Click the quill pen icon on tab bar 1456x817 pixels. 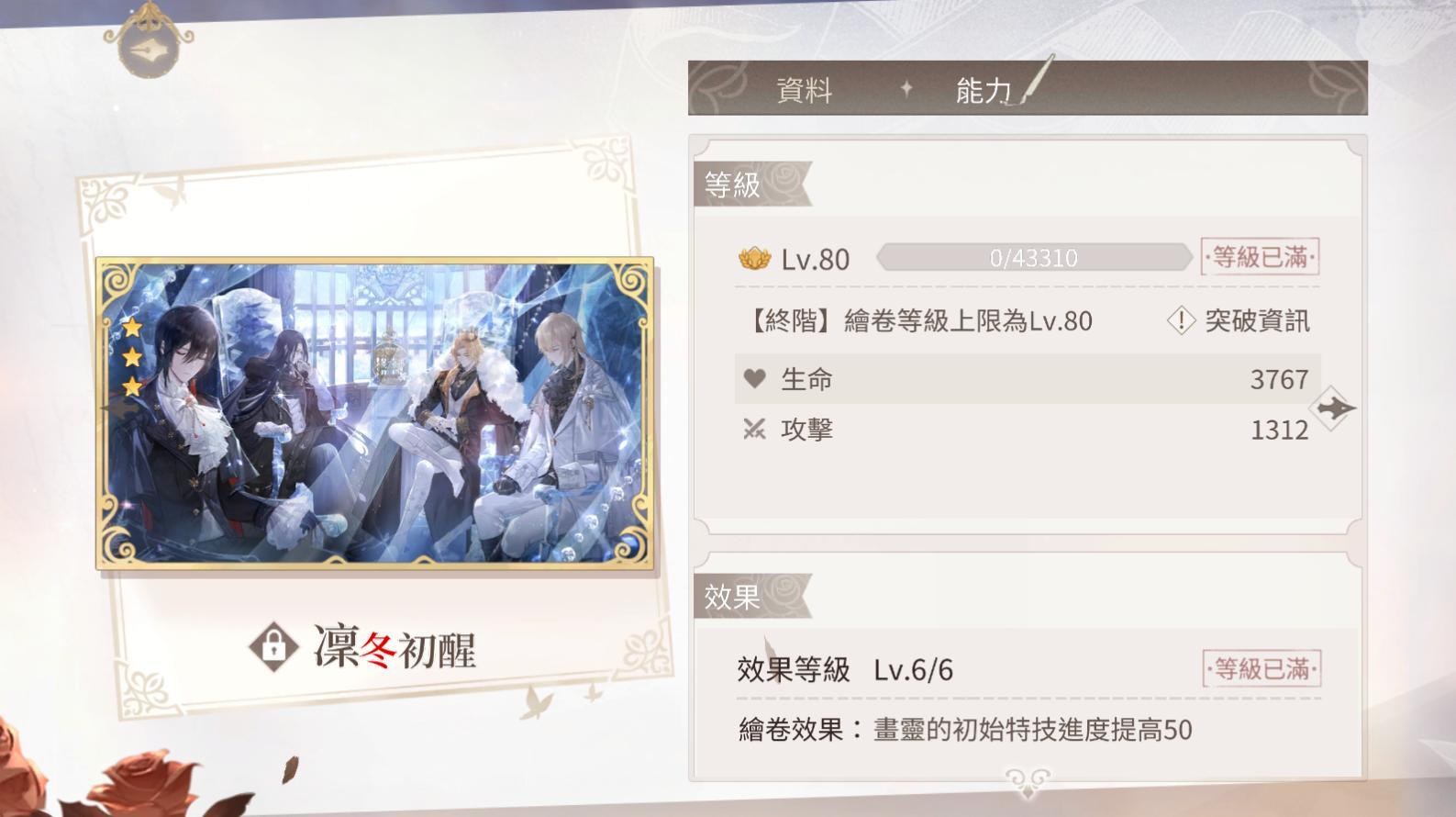(1037, 79)
